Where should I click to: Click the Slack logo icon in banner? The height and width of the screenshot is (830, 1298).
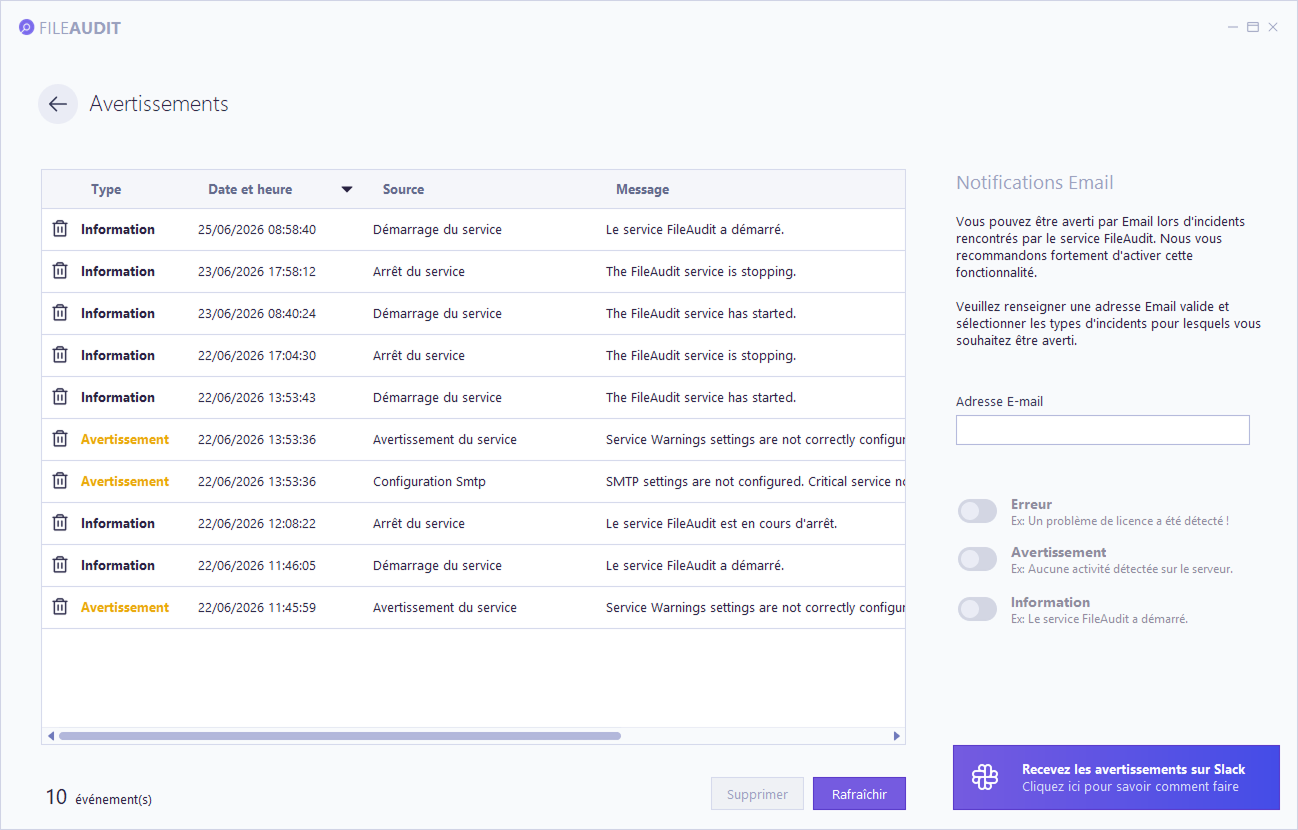coord(985,777)
